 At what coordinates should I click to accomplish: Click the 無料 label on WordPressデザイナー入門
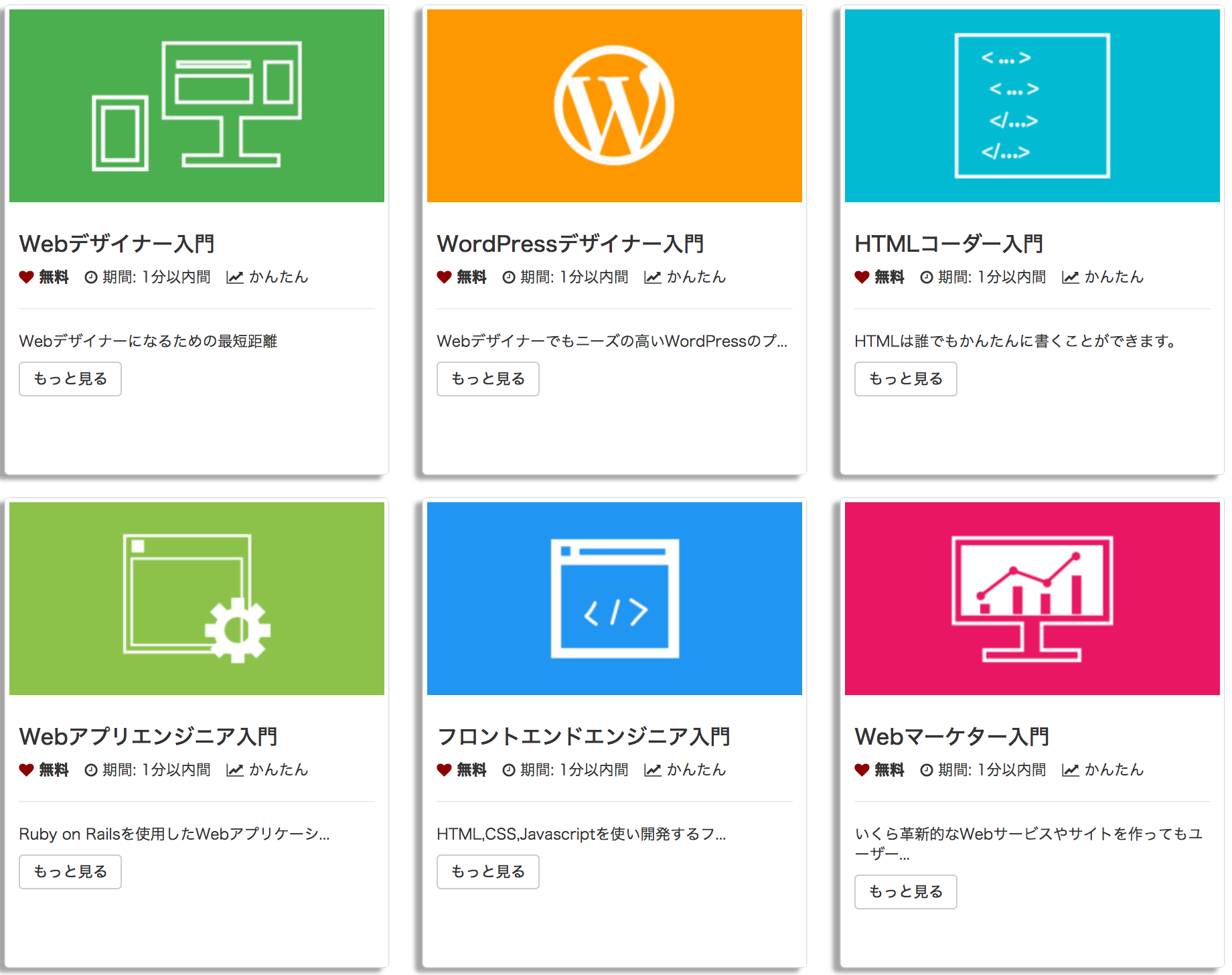[x=471, y=277]
